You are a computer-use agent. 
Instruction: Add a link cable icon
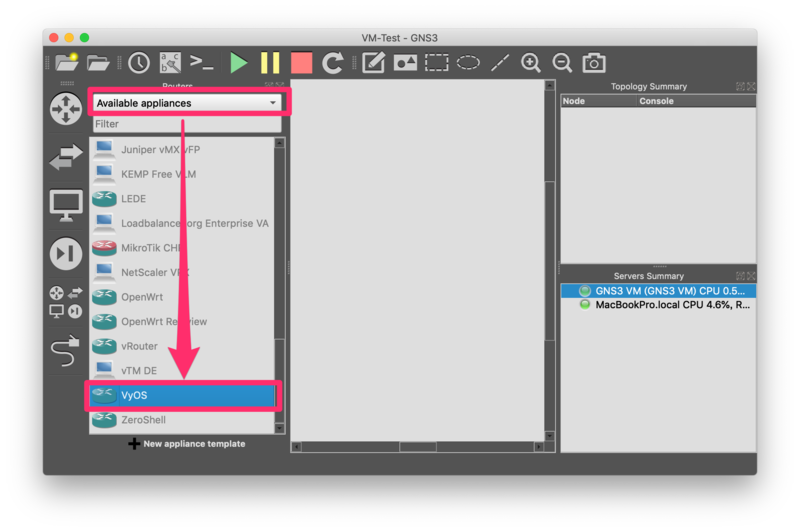66,350
